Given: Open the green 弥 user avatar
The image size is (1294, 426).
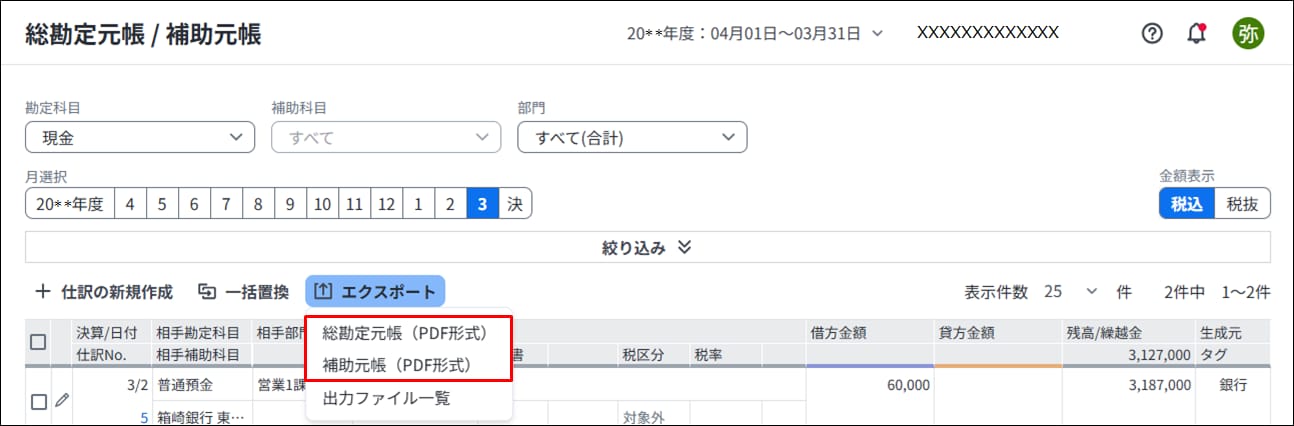Looking at the screenshot, I should (1248, 33).
